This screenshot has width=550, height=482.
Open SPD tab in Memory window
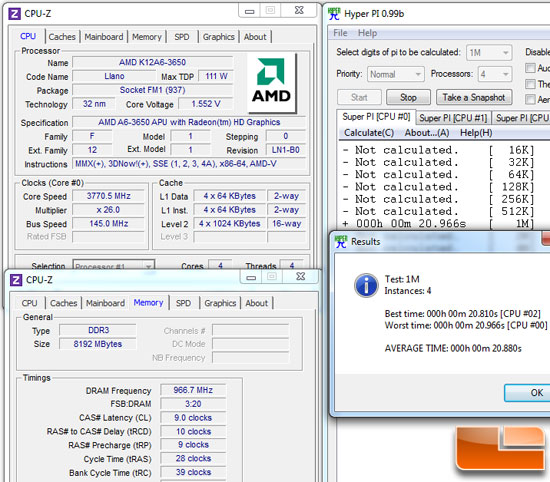(183, 303)
